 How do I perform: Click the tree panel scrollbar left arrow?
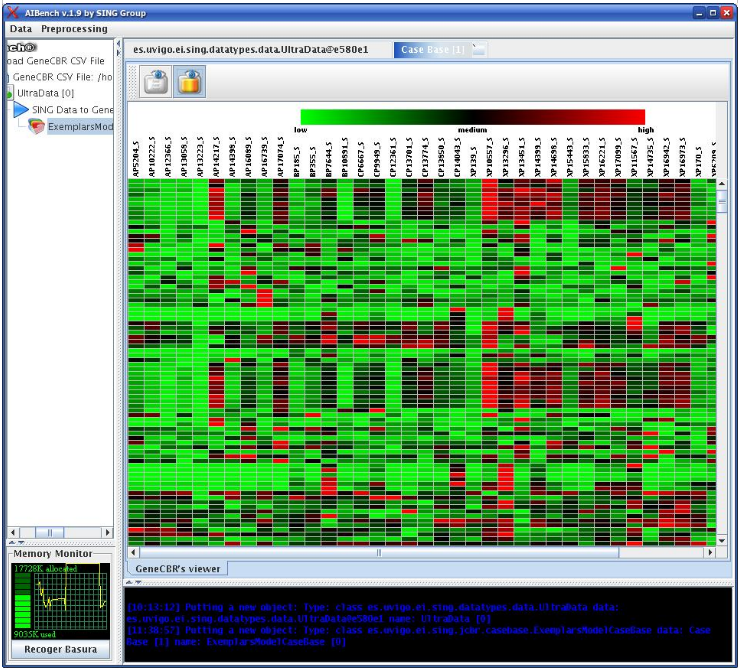pyautogui.click(x=13, y=532)
